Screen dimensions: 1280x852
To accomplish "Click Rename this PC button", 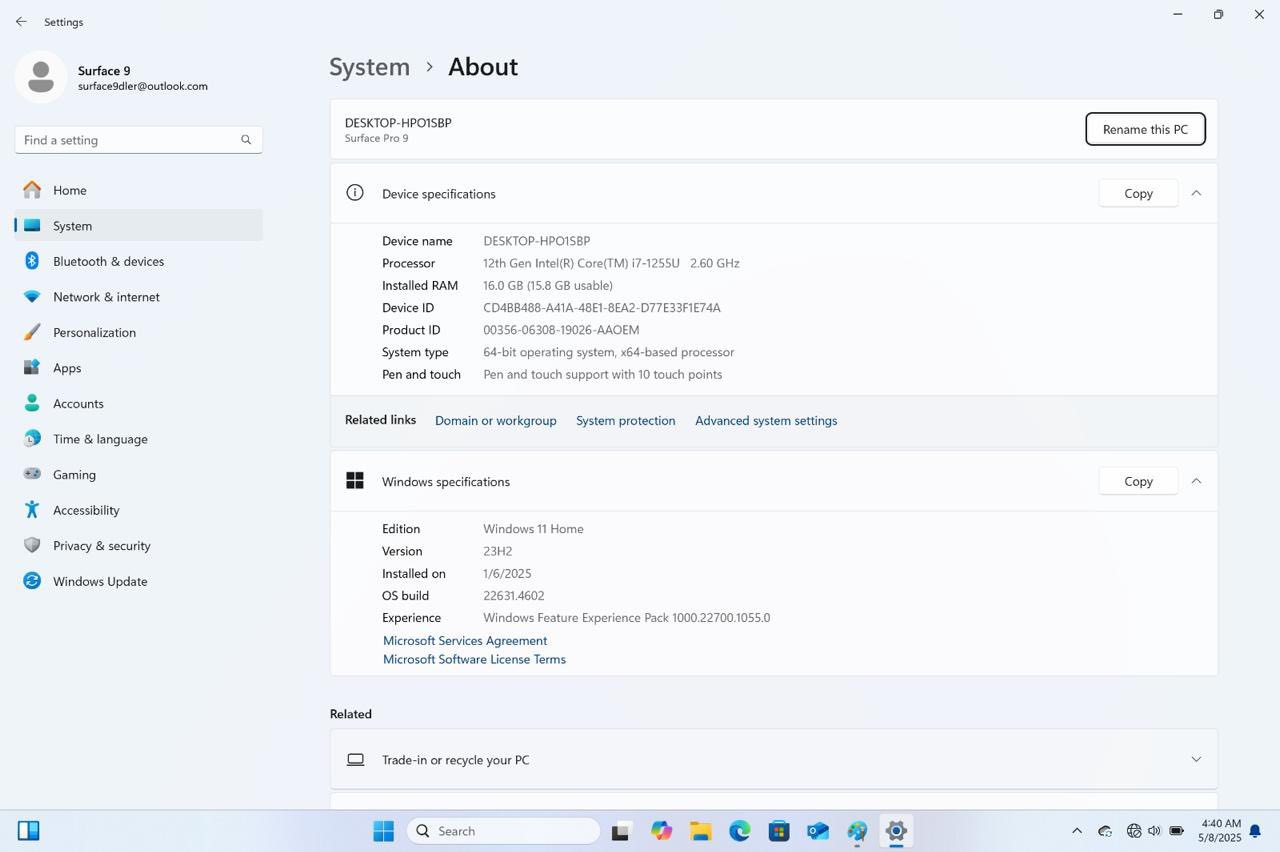I will click(x=1145, y=129).
